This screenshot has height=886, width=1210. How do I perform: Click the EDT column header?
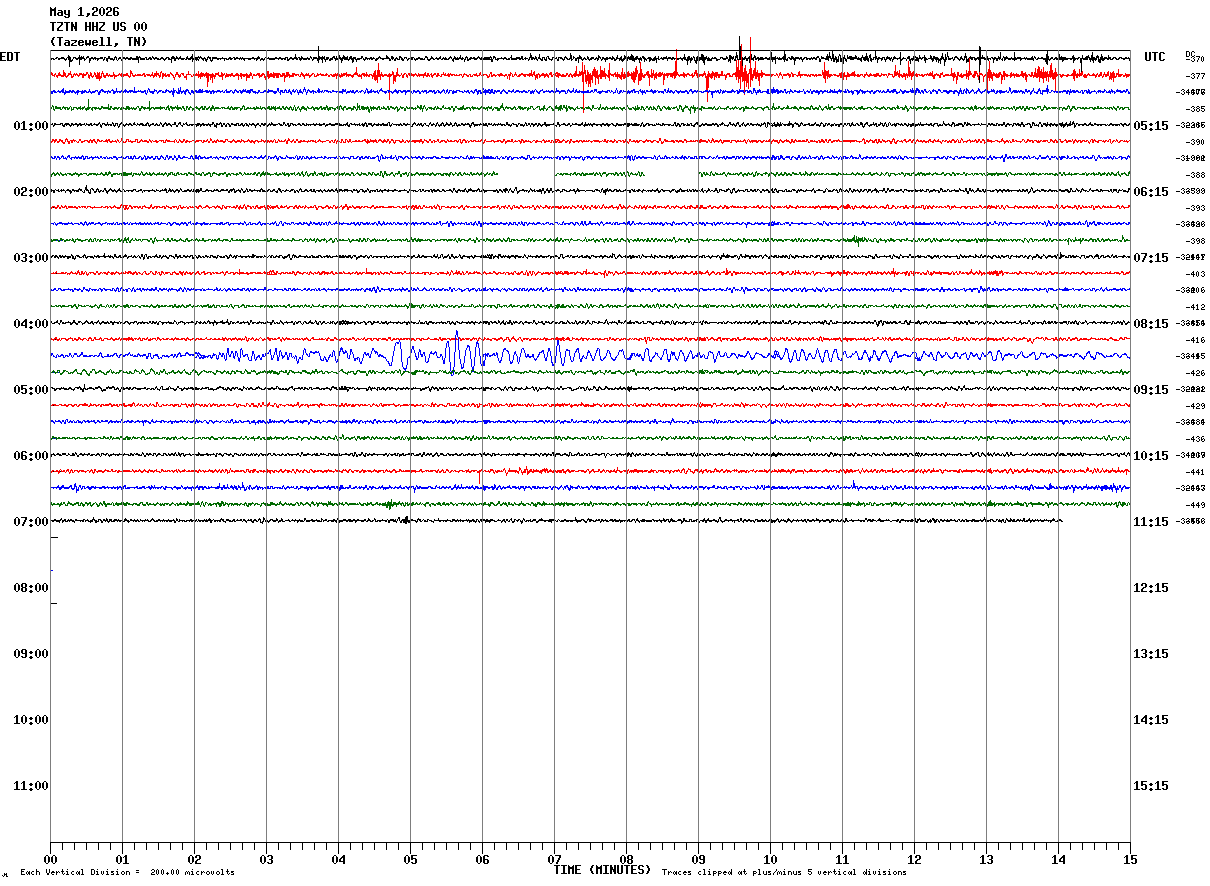click(10, 57)
